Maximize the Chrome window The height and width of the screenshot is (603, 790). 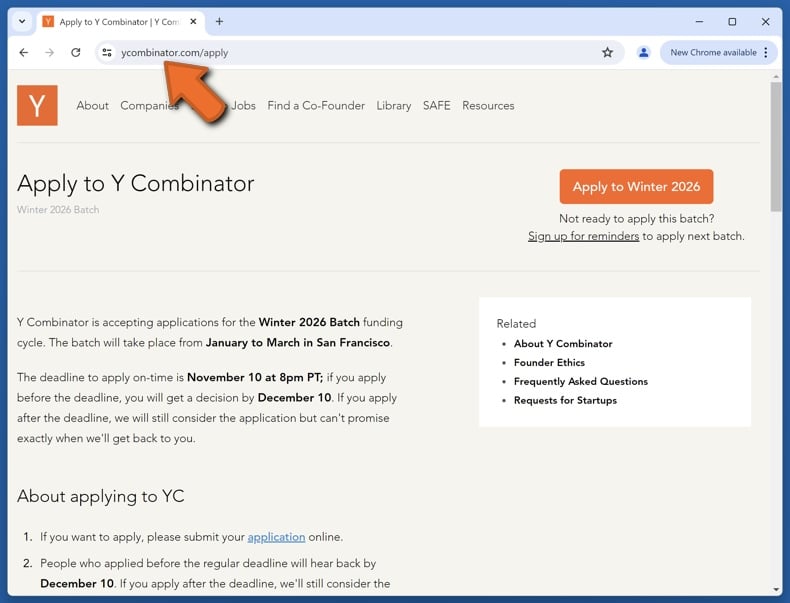pos(732,22)
